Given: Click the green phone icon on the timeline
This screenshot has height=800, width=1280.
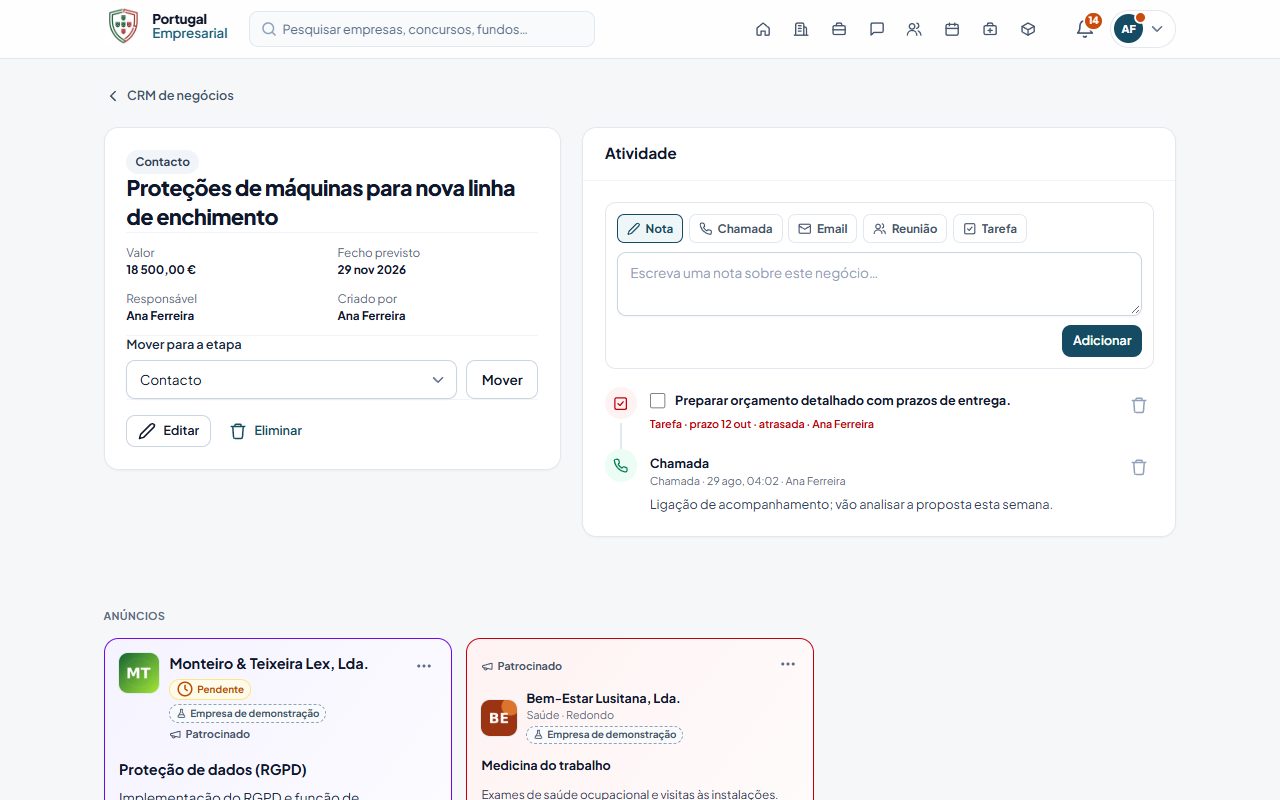Looking at the screenshot, I should pos(621,466).
